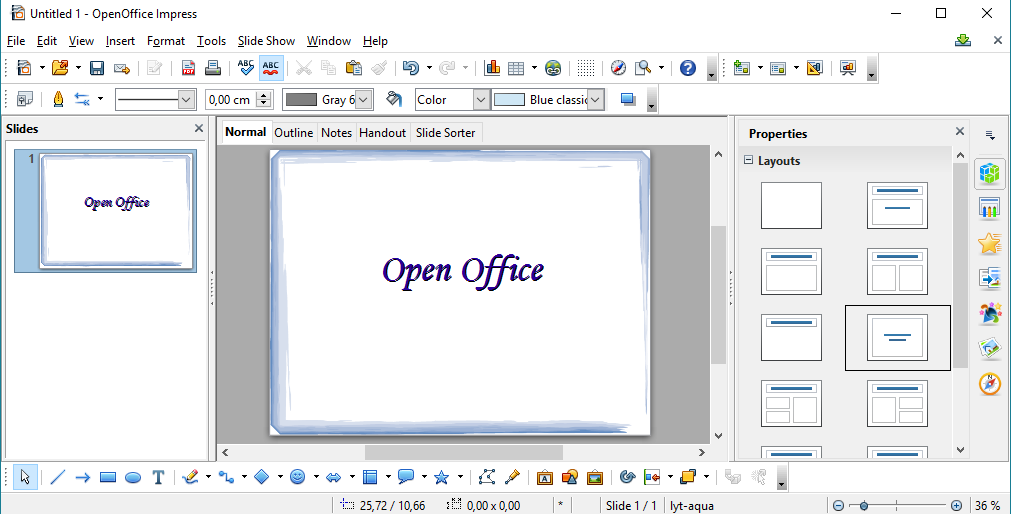Open the Color area style dropdown
This screenshot has width=1011, height=514.
[481, 99]
